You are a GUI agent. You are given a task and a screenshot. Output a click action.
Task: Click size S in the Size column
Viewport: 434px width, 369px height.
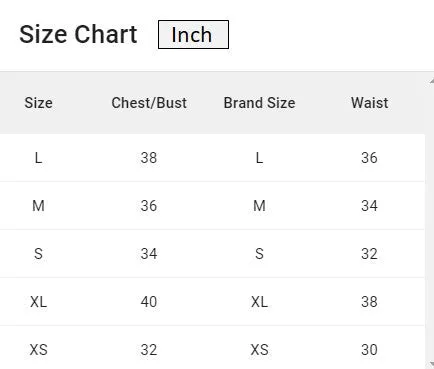click(x=38, y=254)
